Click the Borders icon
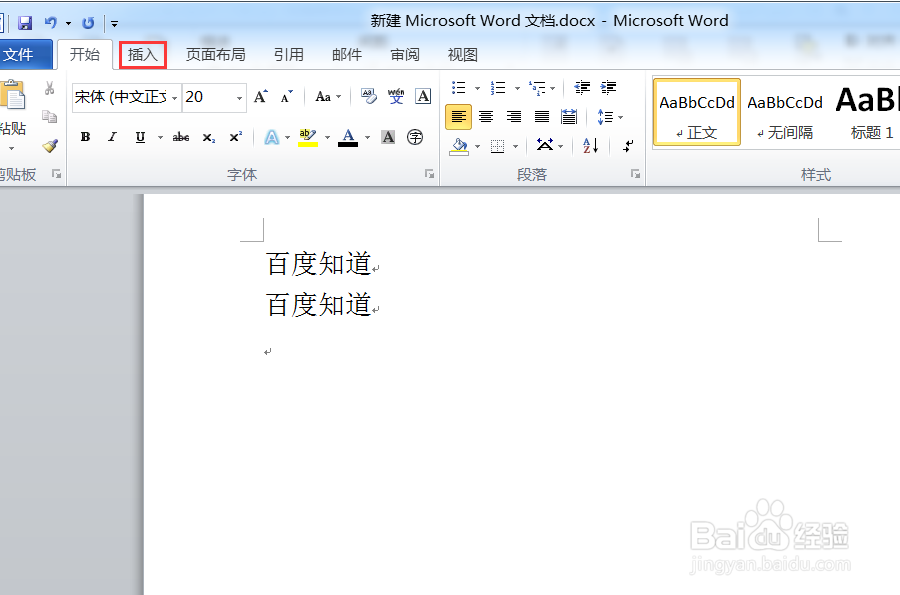Viewport: 900px width, 595px height. pos(498,146)
